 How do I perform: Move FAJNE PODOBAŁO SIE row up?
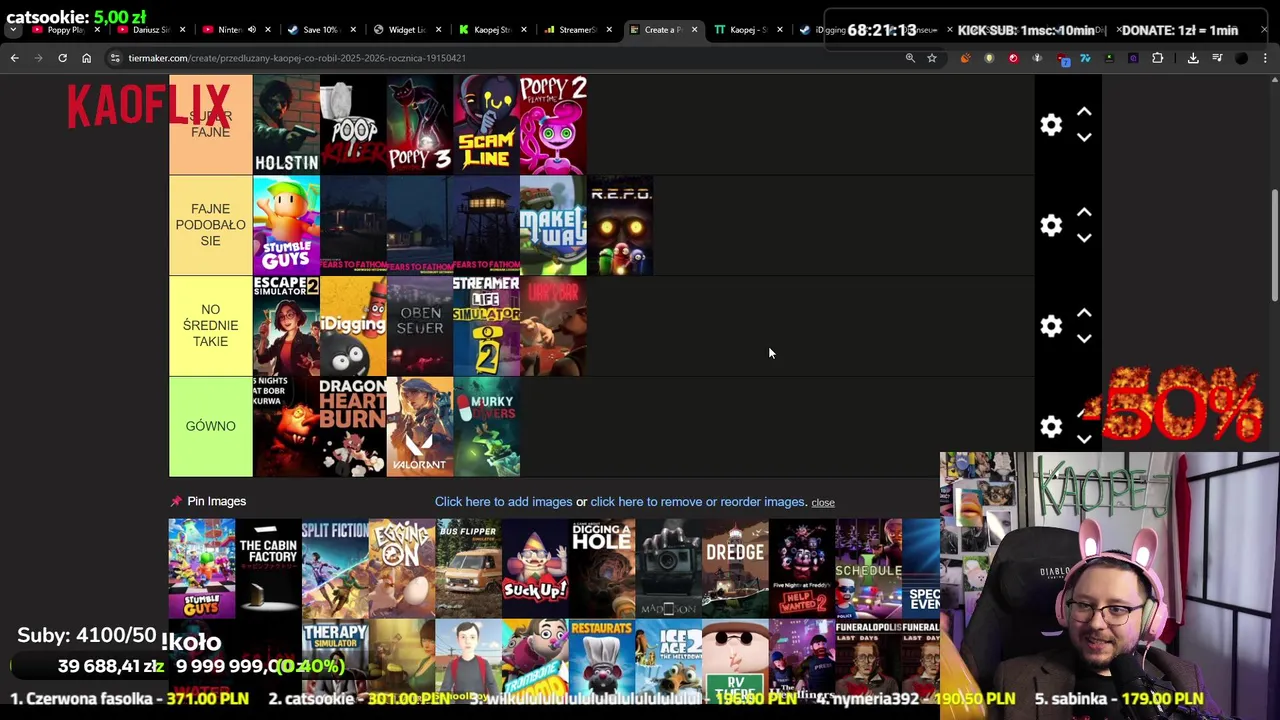1084,212
